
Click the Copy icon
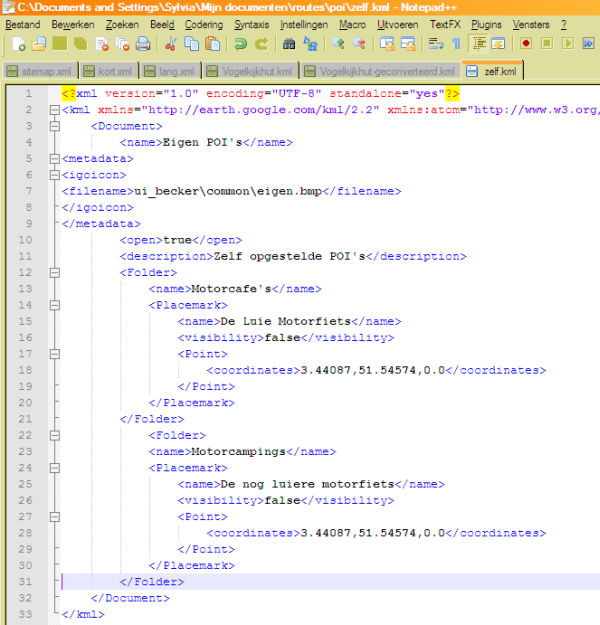(x=192, y=44)
